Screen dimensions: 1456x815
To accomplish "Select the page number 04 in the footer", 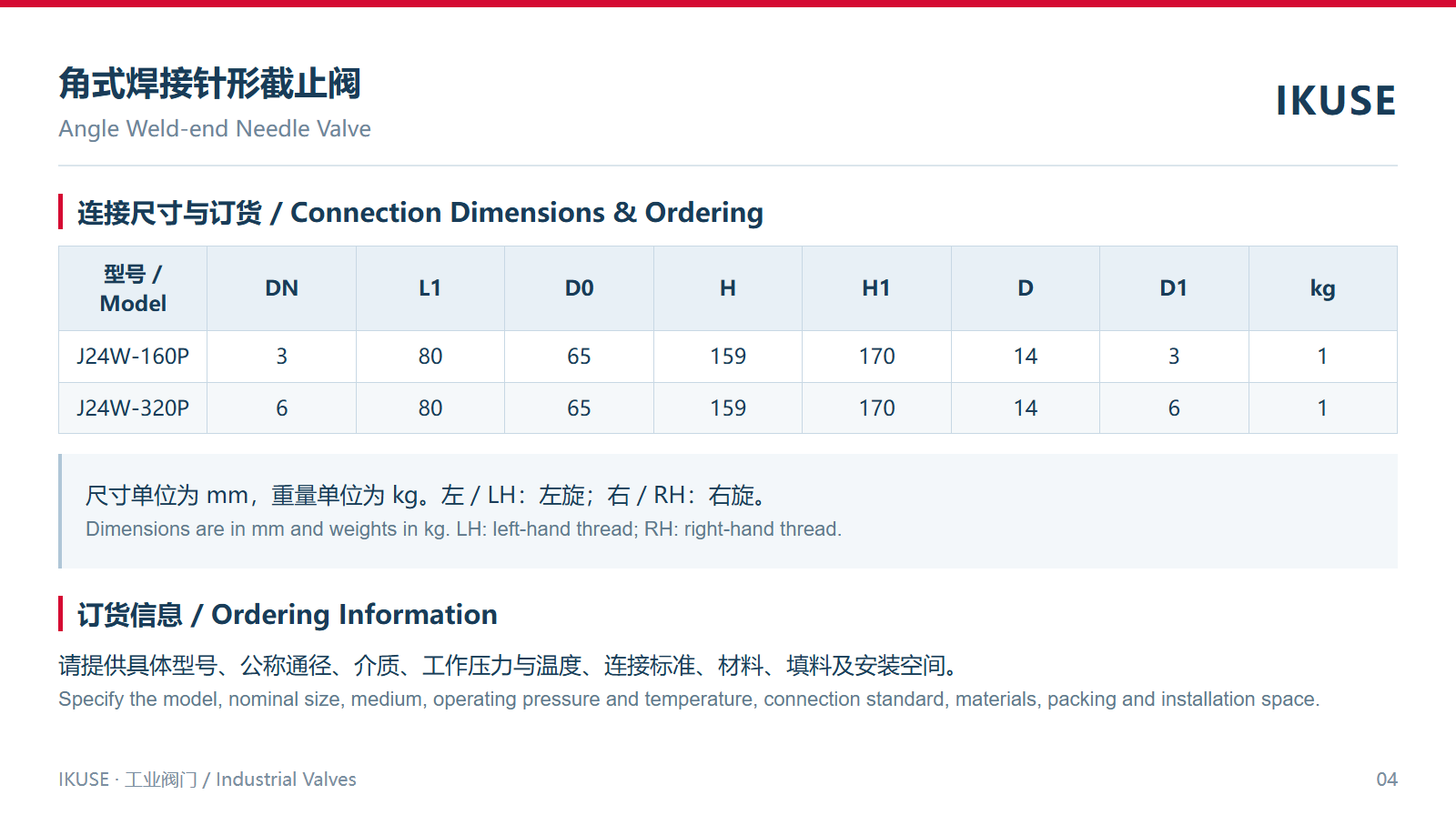I will tap(1387, 780).
